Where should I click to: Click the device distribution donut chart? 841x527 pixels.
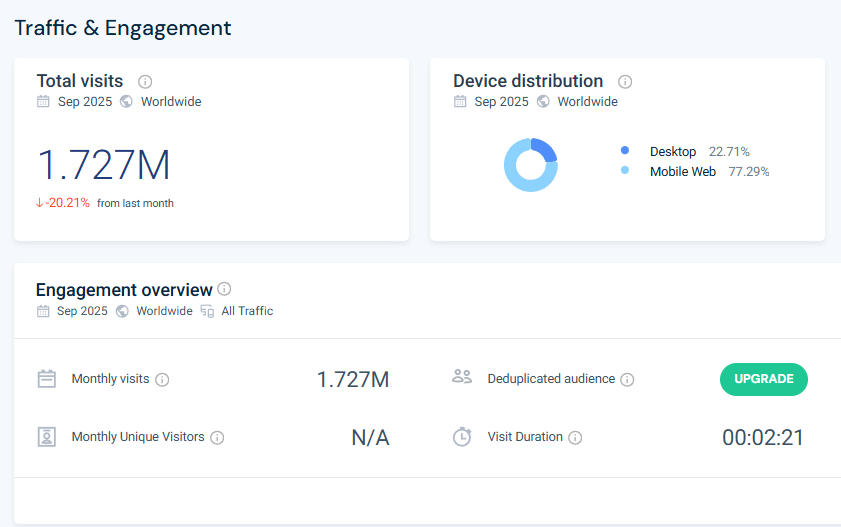point(530,165)
